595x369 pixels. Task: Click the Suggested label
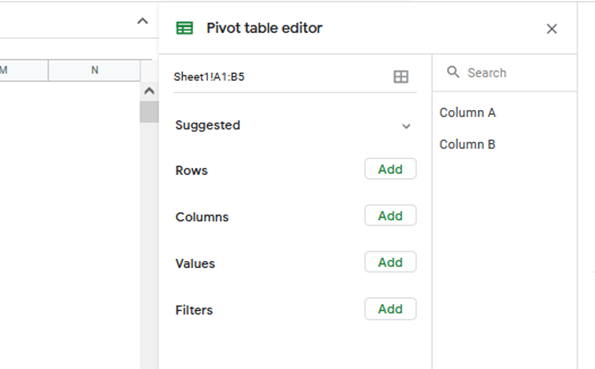(208, 125)
